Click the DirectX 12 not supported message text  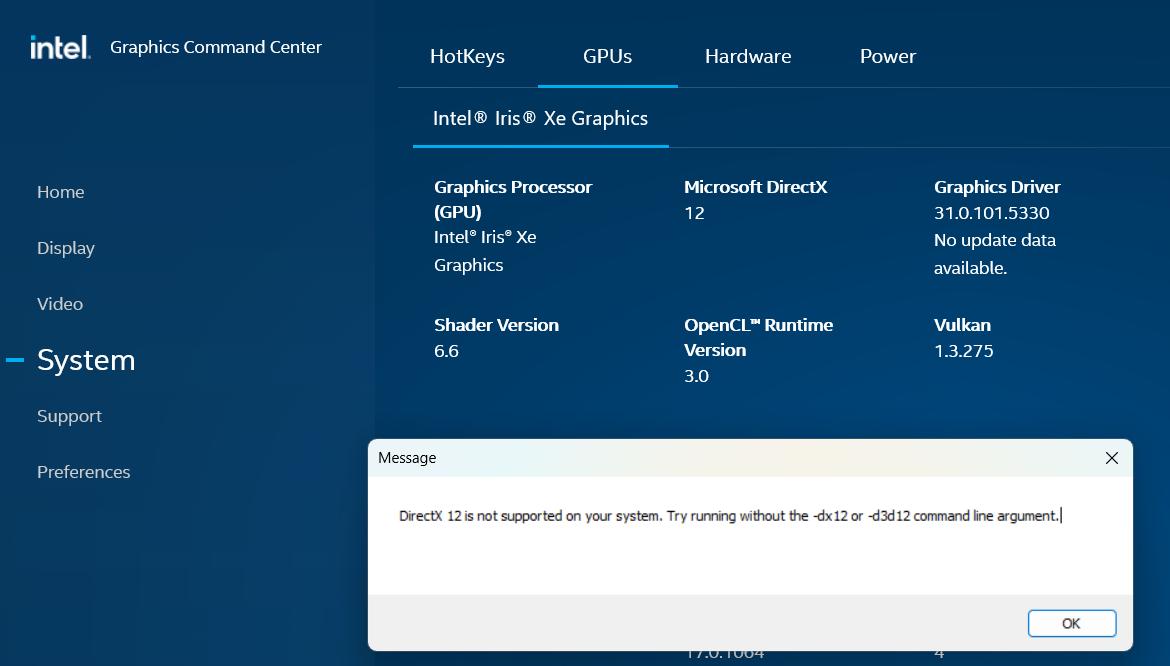pyautogui.click(x=729, y=515)
